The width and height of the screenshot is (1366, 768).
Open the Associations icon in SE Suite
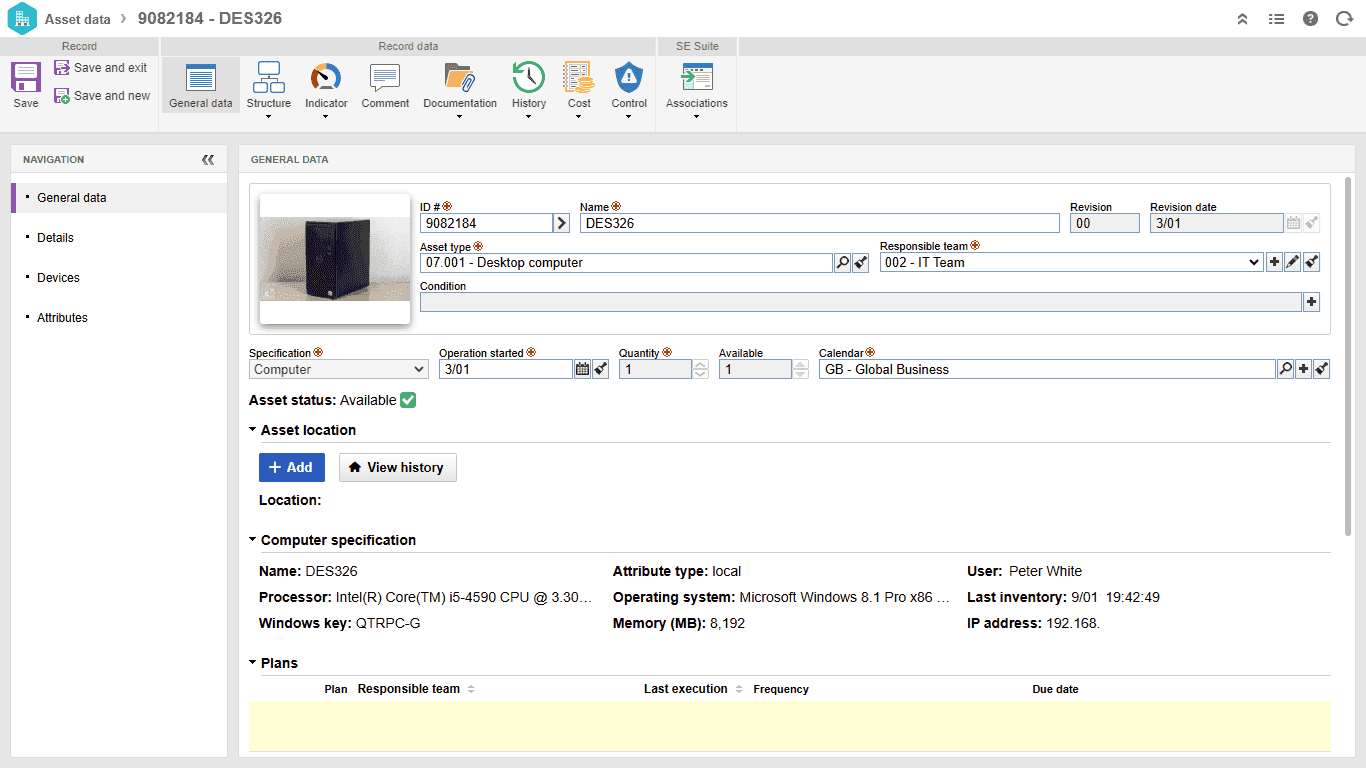[x=697, y=77]
